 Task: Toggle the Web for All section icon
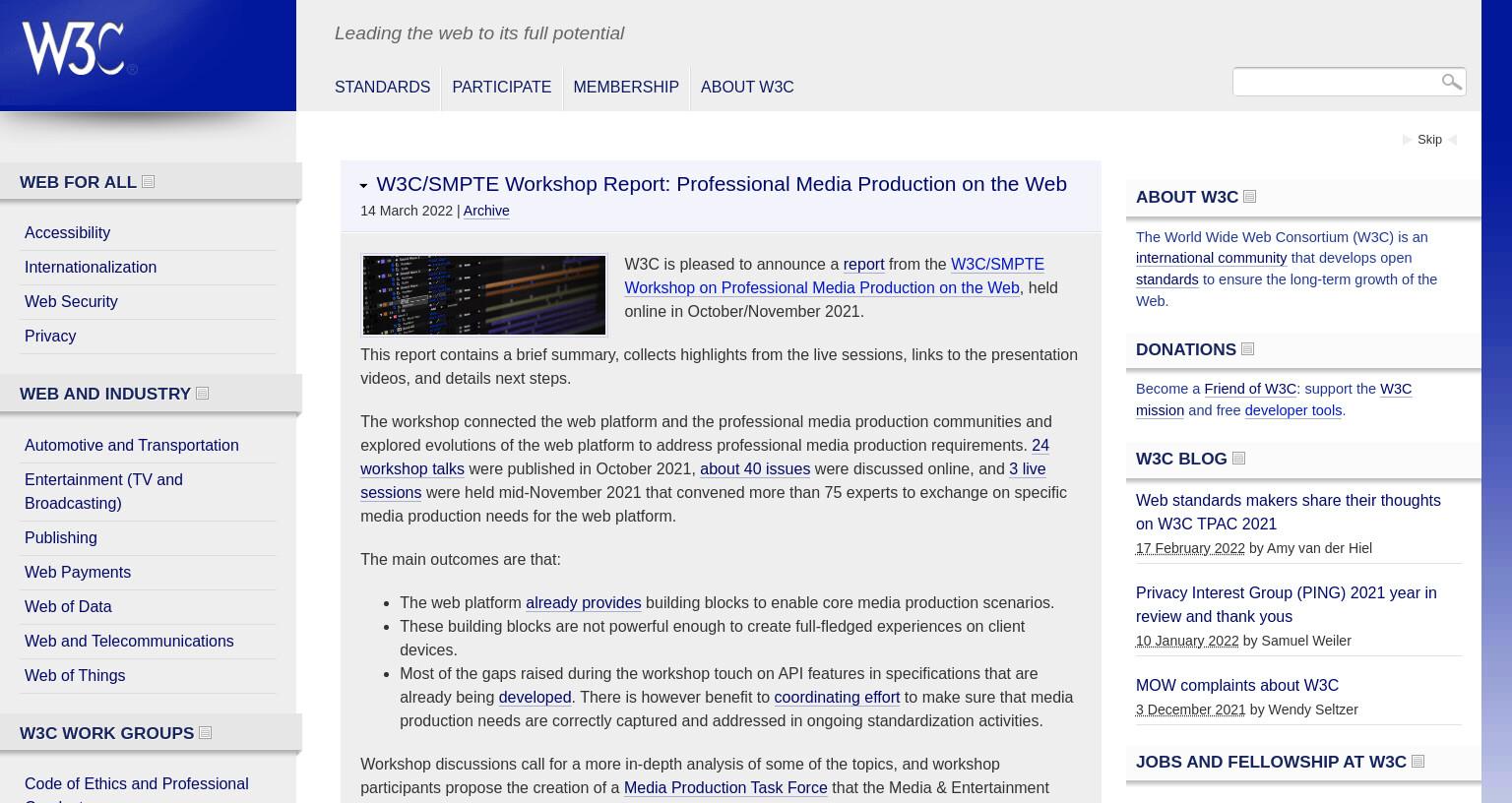point(148,182)
